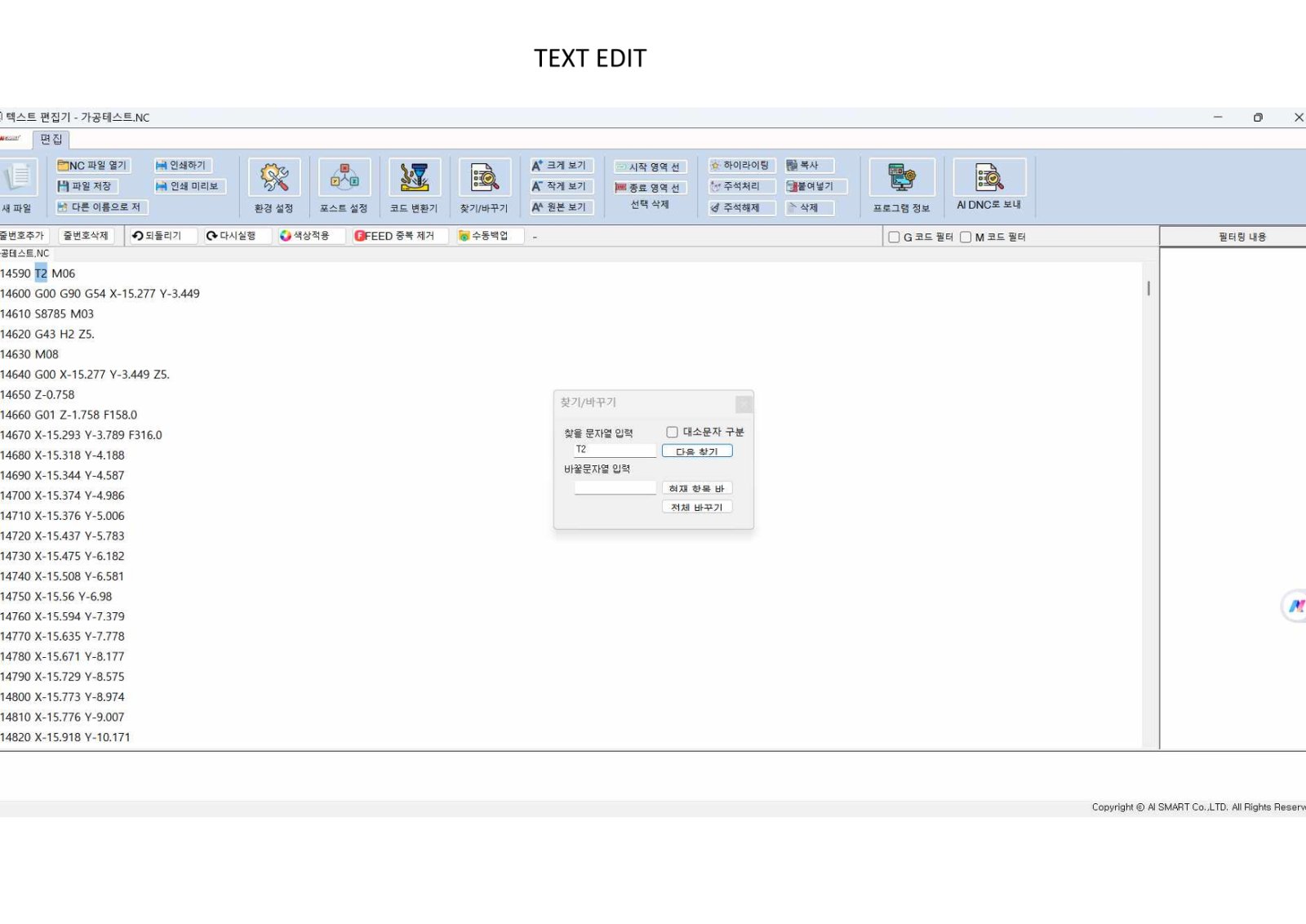The height and width of the screenshot is (924, 1306).
Task: Open 프로그램 정보 program info
Action: (901, 187)
